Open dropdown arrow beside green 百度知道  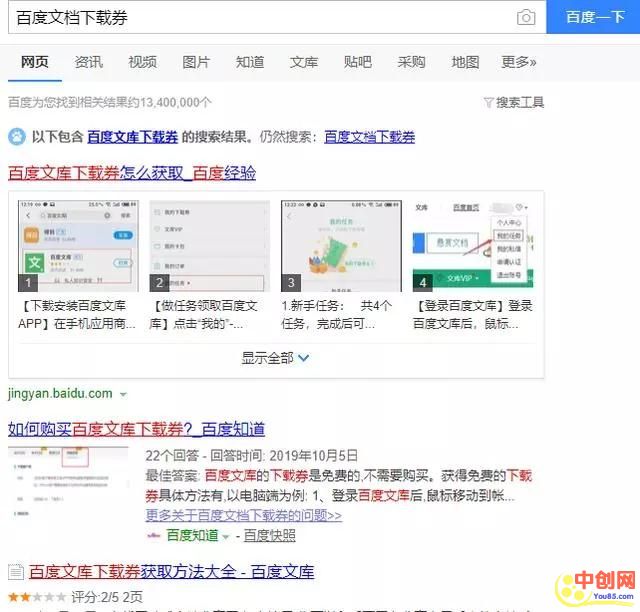pyautogui.click(x=225, y=535)
